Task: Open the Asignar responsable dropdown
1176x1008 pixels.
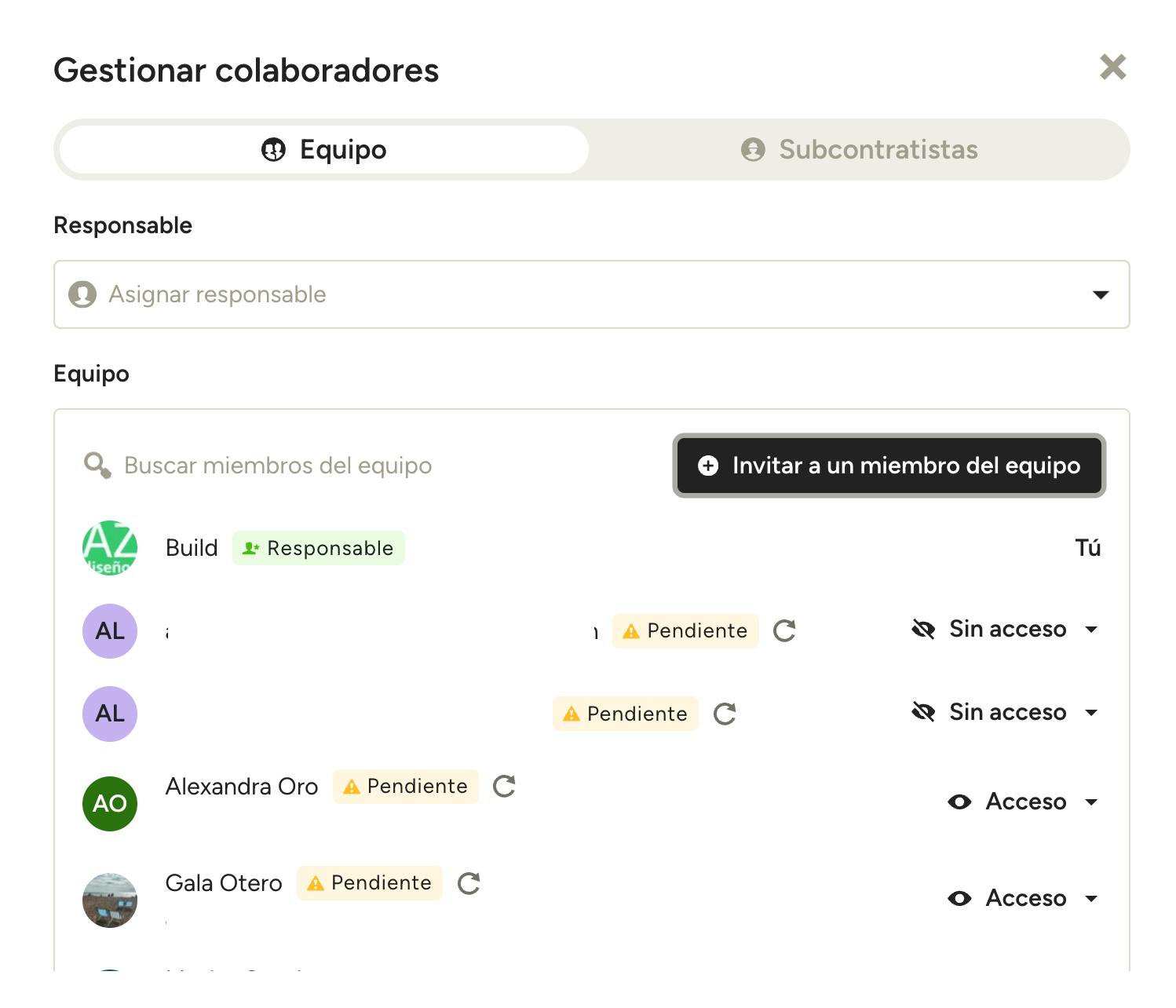Action: 591,294
